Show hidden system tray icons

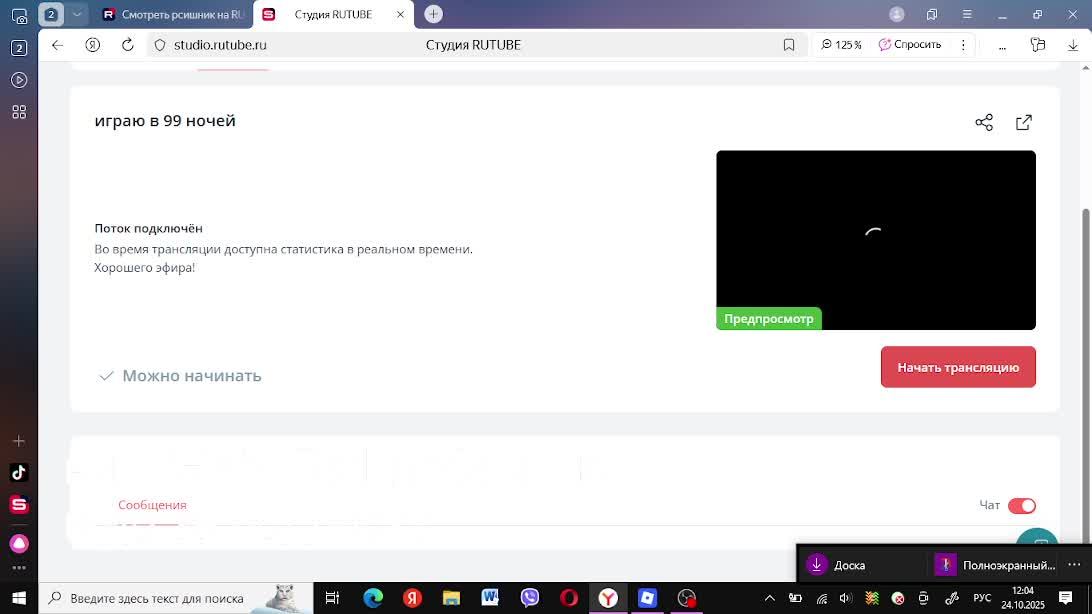[770, 598]
